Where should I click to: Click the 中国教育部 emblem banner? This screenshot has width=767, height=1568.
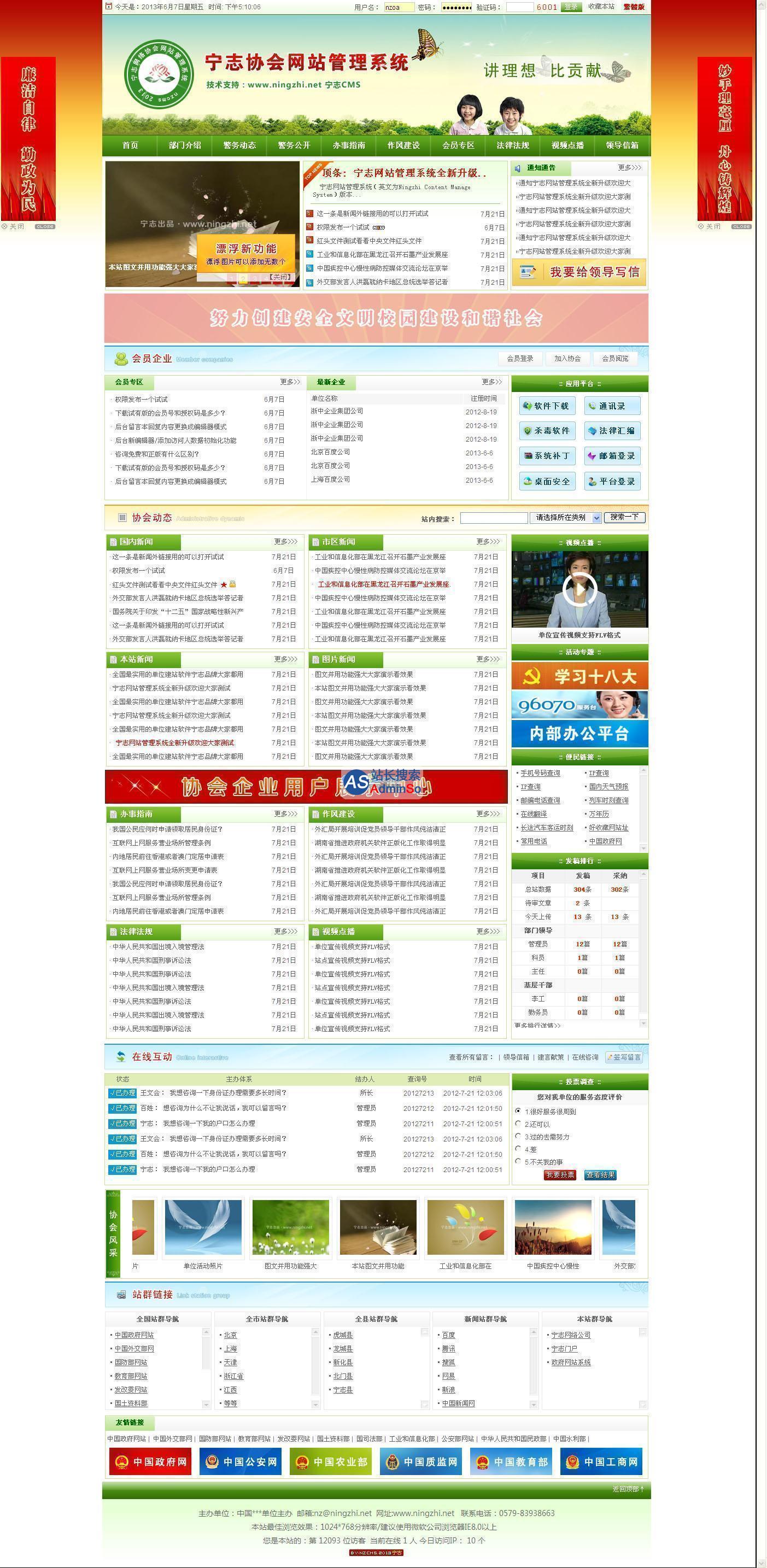(511, 1461)
